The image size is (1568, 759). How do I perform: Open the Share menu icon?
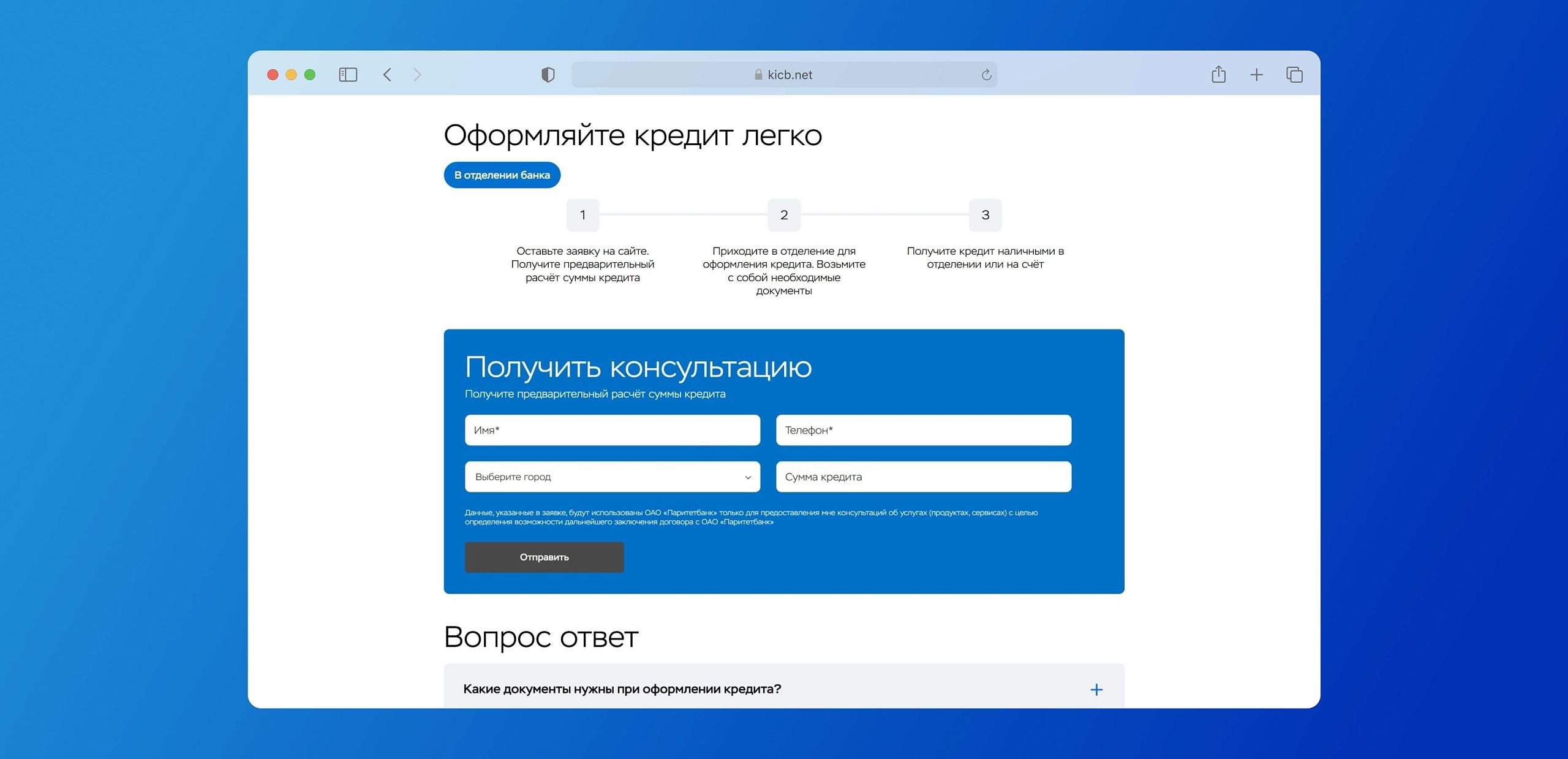(1218, 75)
